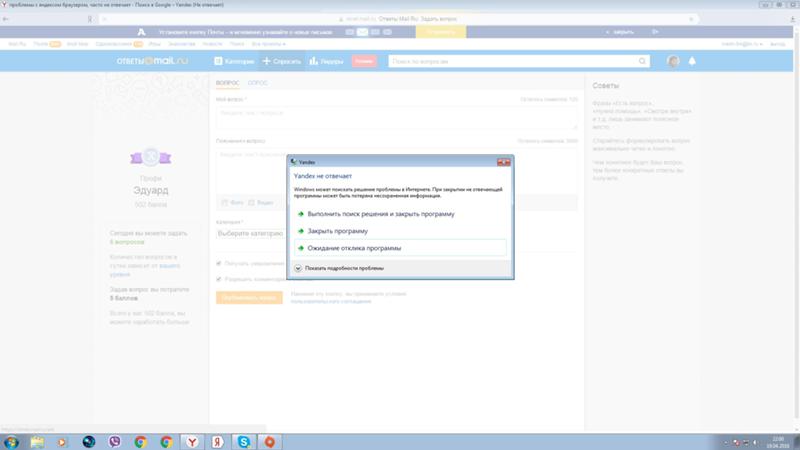Click the magnifier icon in search field
The width and height of the screenshot is (800, 450).
pos(642,61)
